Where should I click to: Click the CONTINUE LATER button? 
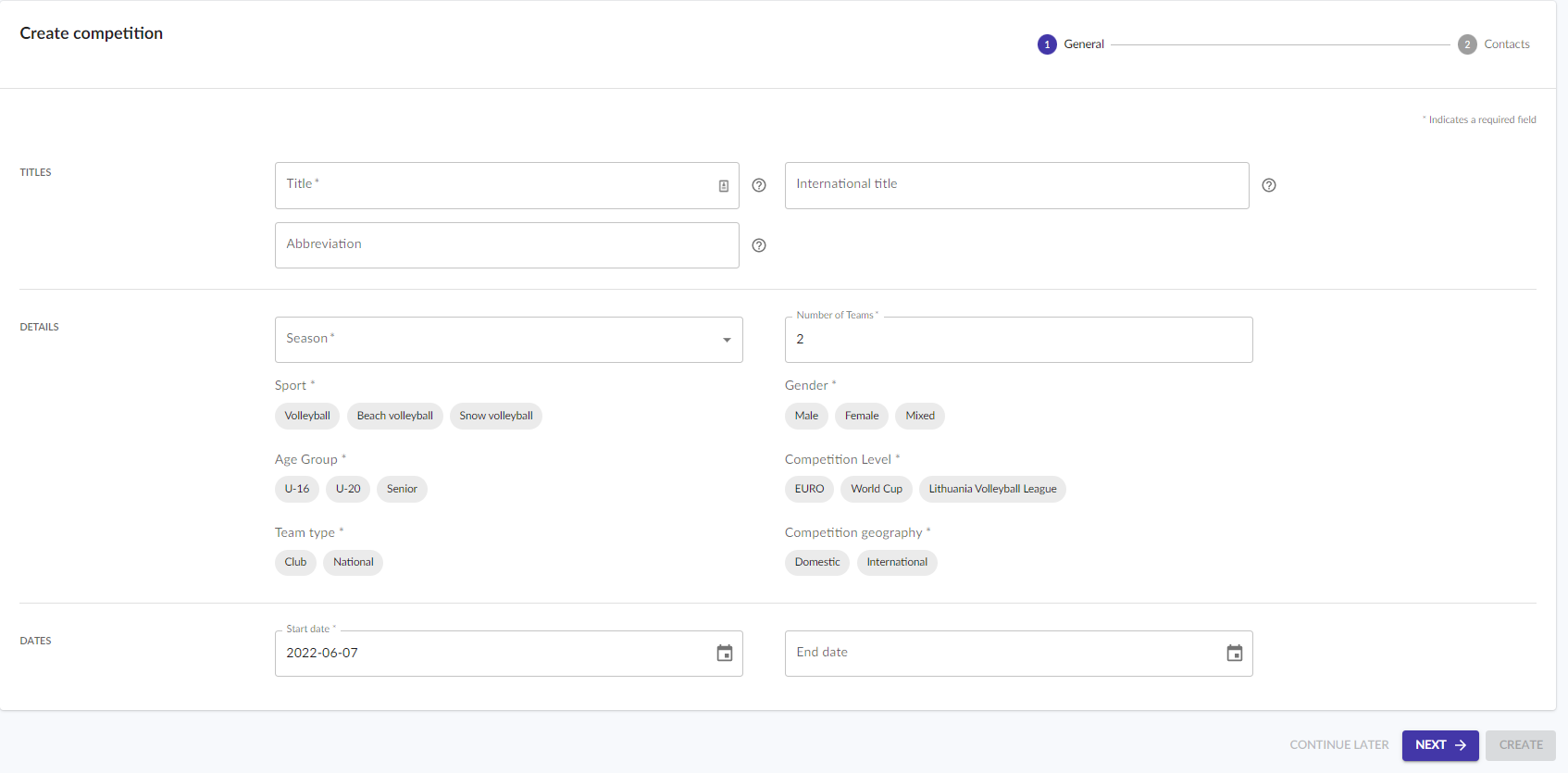point(1339,745)
